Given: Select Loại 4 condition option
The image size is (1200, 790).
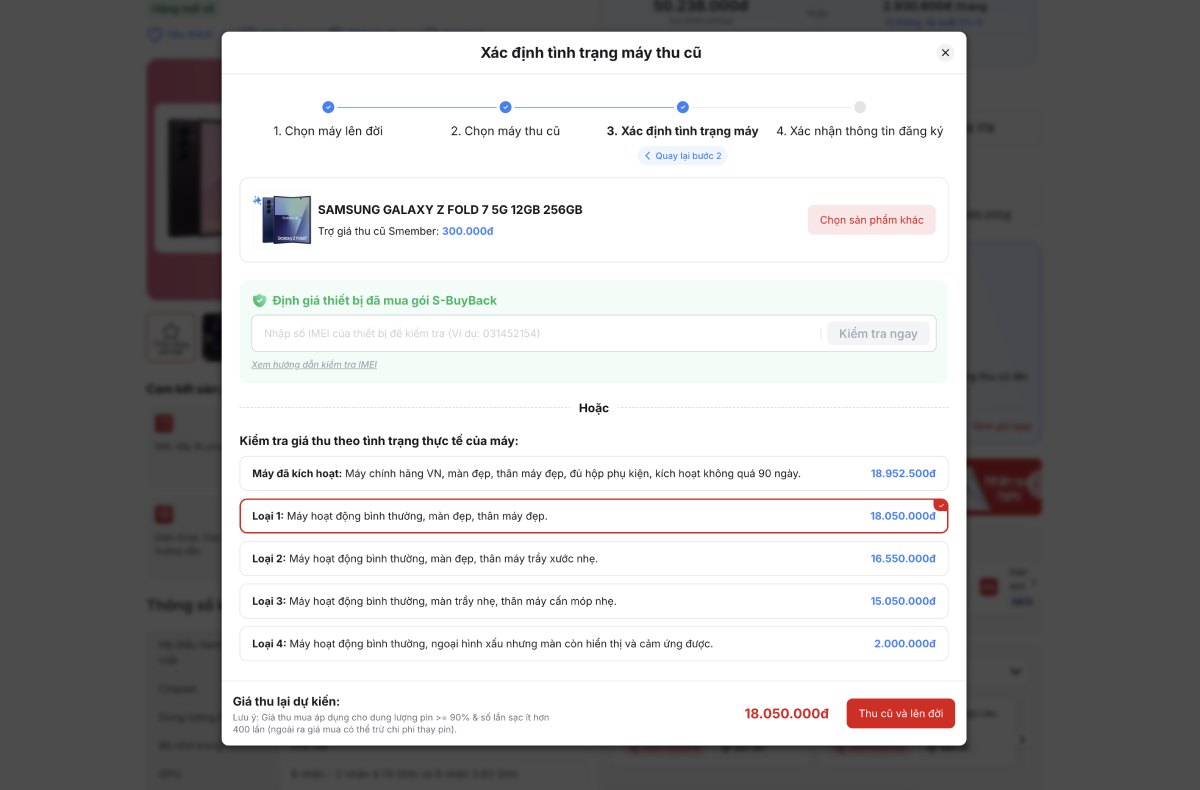Looking at the screenshot, I should point(594,643).
